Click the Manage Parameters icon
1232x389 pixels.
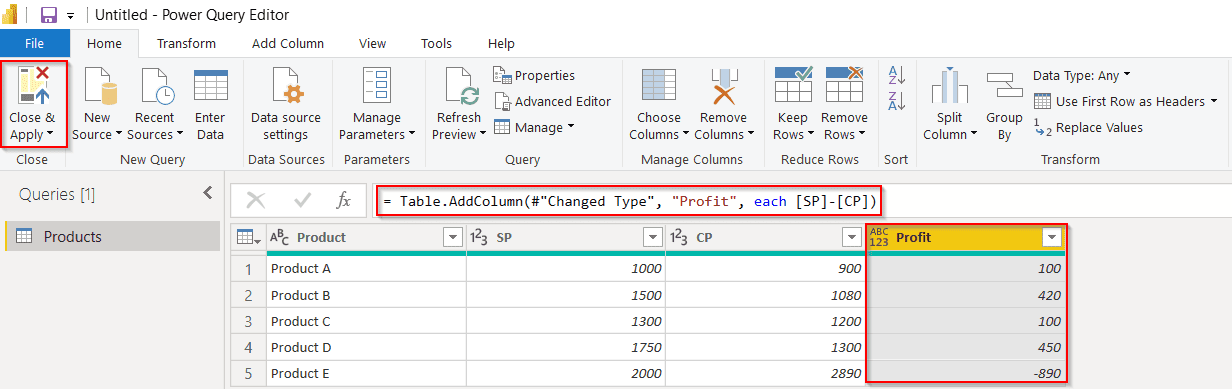377,86
